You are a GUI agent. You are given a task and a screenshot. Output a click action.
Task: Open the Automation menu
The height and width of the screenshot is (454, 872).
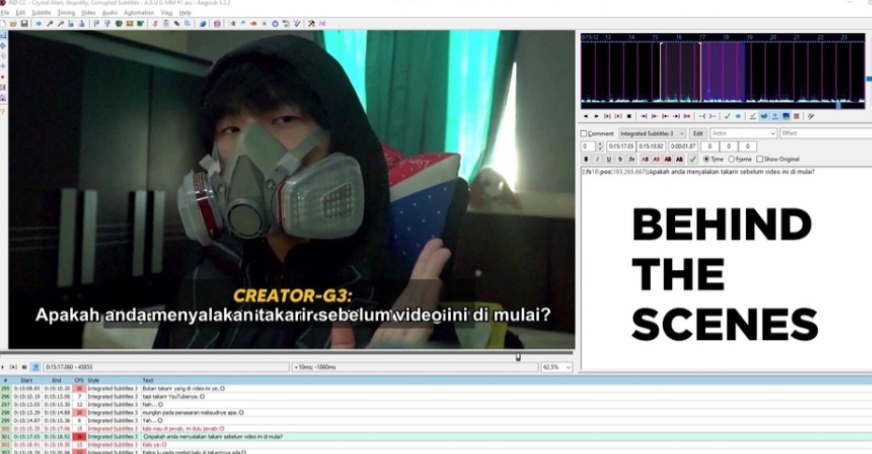[x=139, y=12]
